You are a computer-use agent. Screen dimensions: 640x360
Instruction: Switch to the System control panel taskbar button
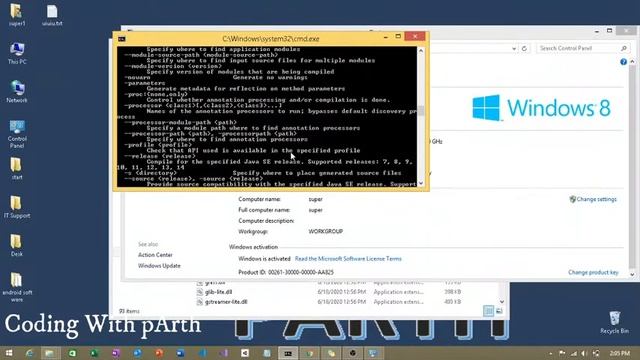click(x=373, y=353)
